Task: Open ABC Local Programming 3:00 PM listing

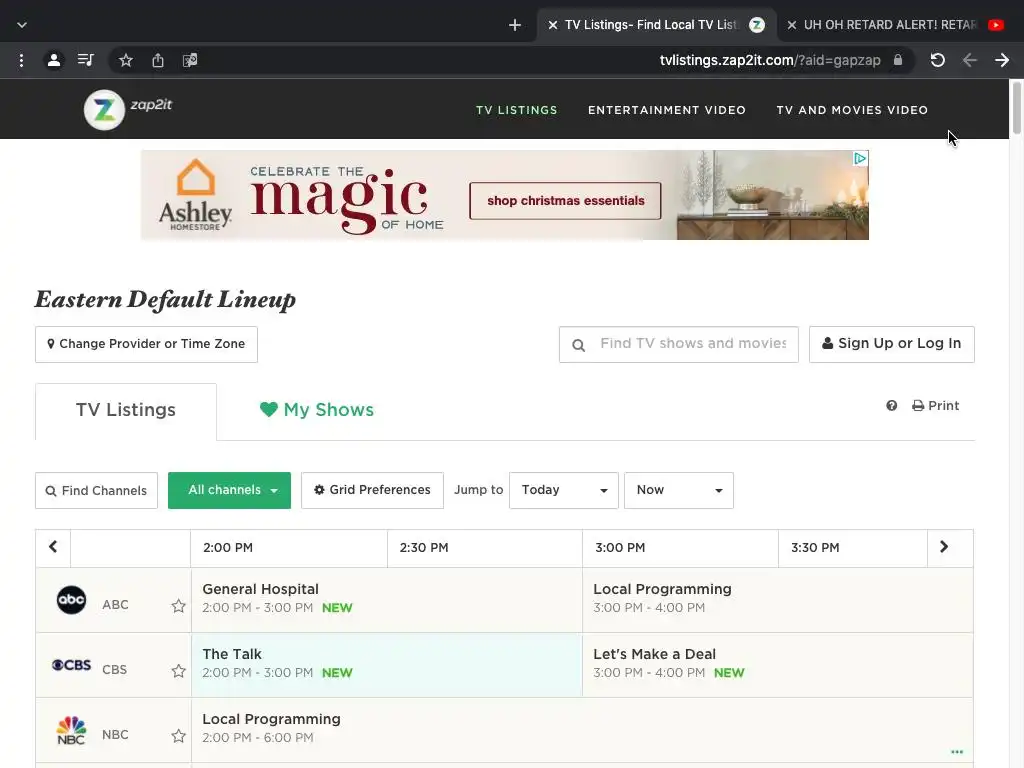Action: (777, 600)
